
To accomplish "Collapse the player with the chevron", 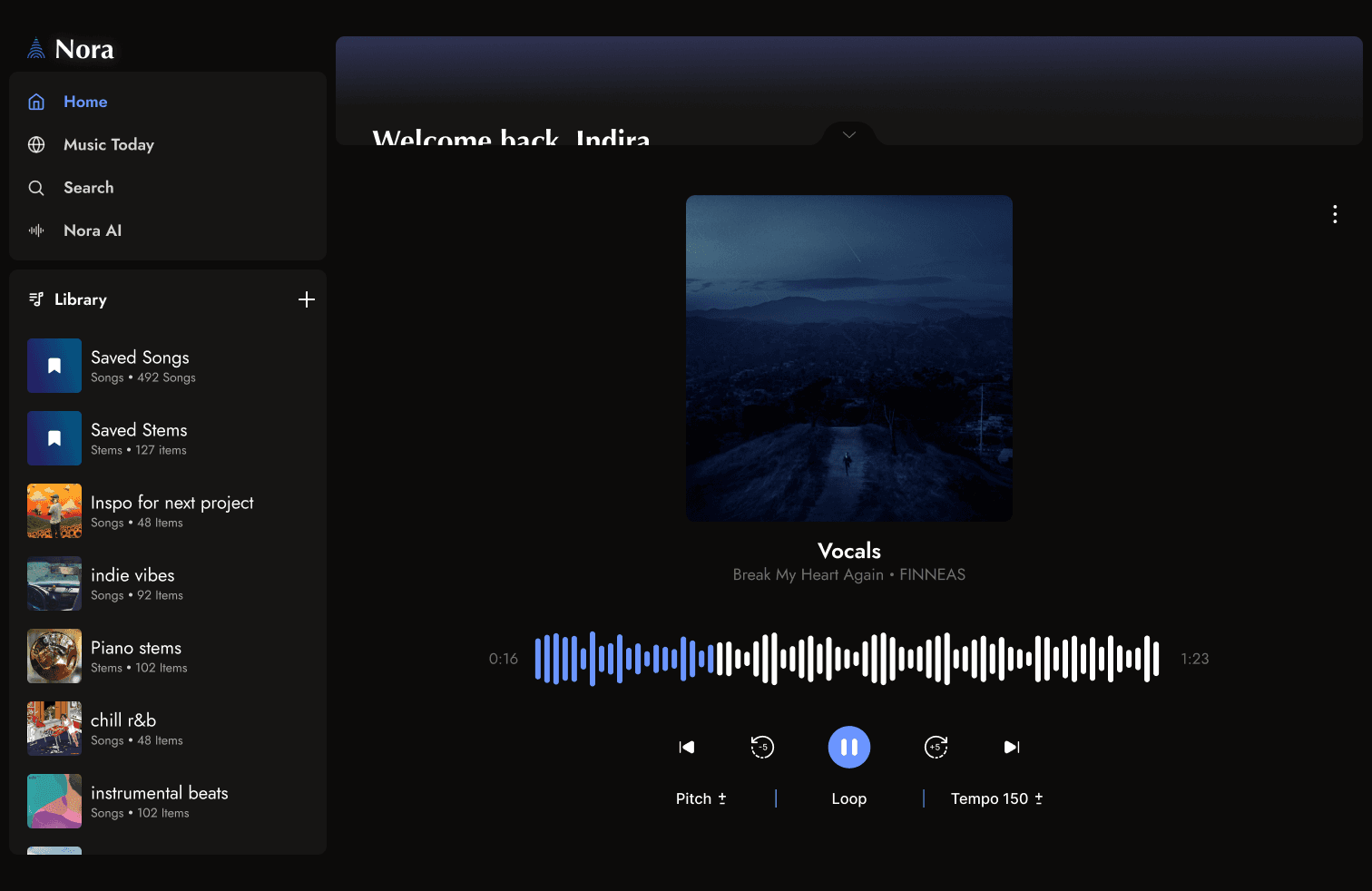I will pyautogui.click(x=849, y=134).
